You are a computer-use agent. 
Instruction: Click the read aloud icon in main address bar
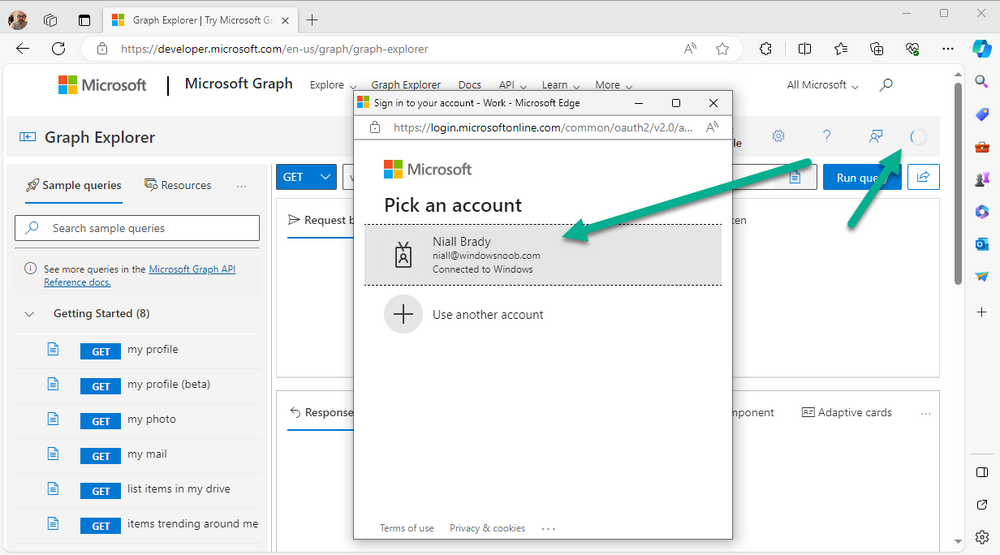pyautogui.click(x=690, y=48)
